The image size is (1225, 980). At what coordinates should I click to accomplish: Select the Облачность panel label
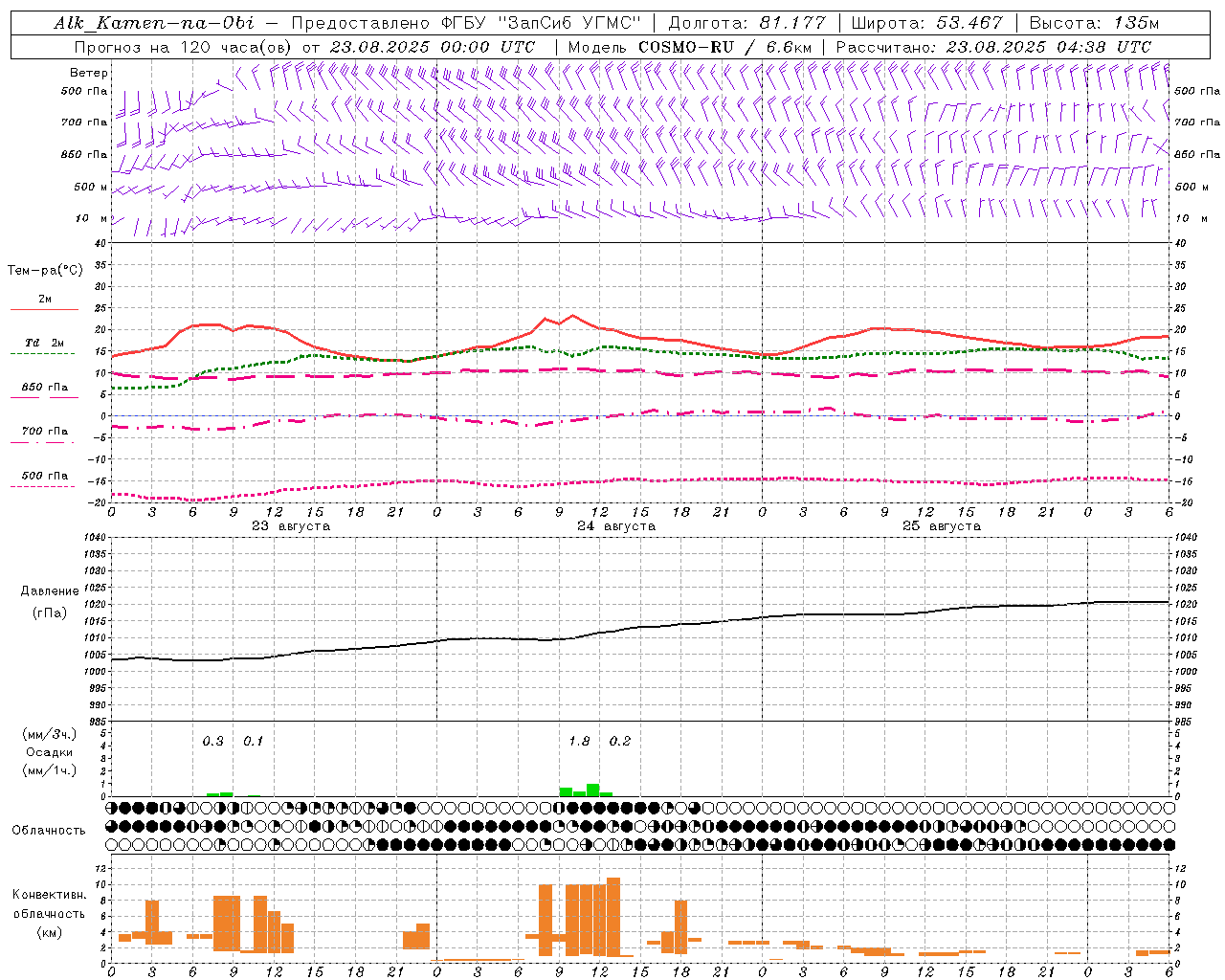(49, 830)
